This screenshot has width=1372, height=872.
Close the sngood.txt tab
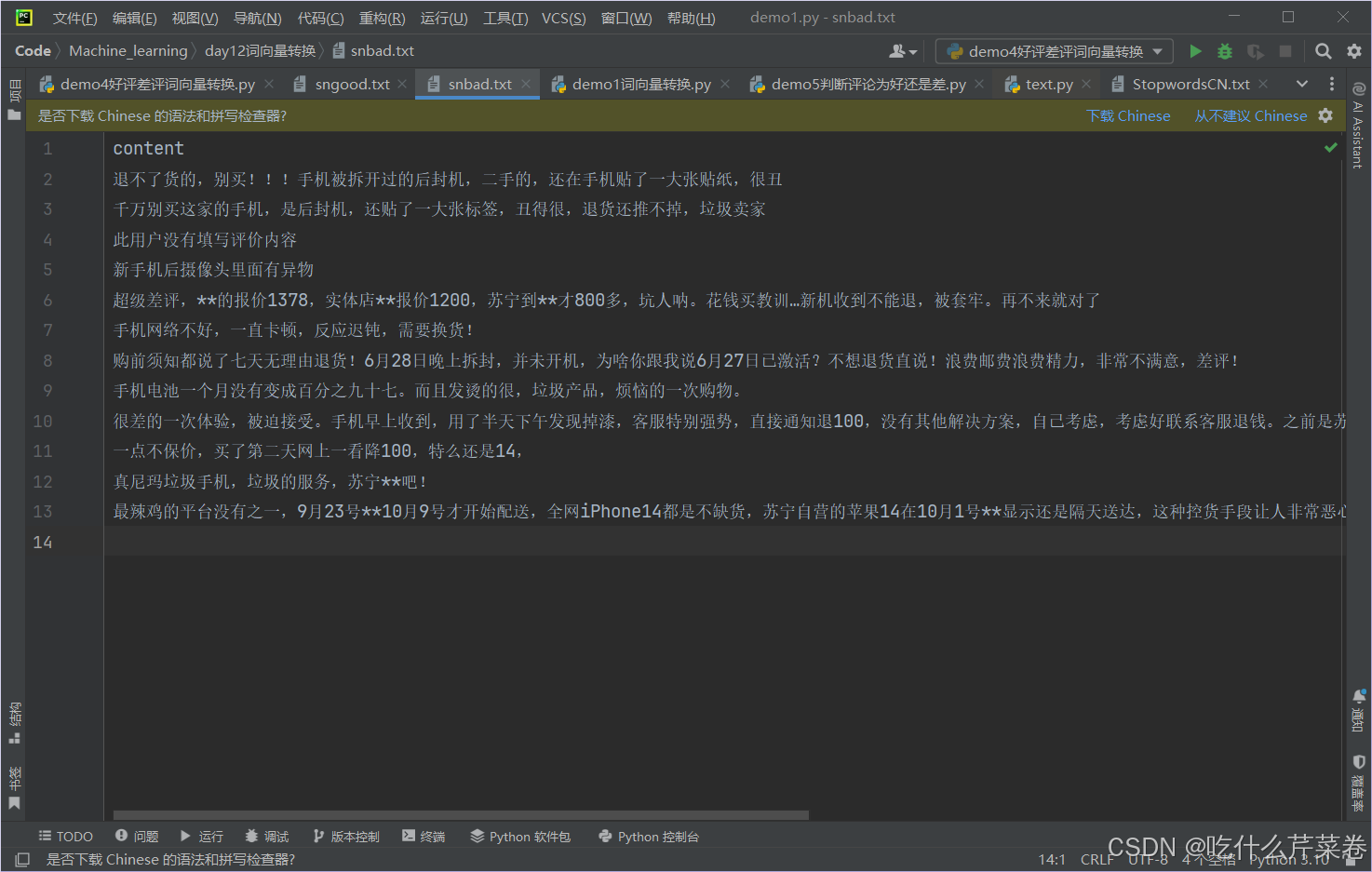tap(402, 84)
